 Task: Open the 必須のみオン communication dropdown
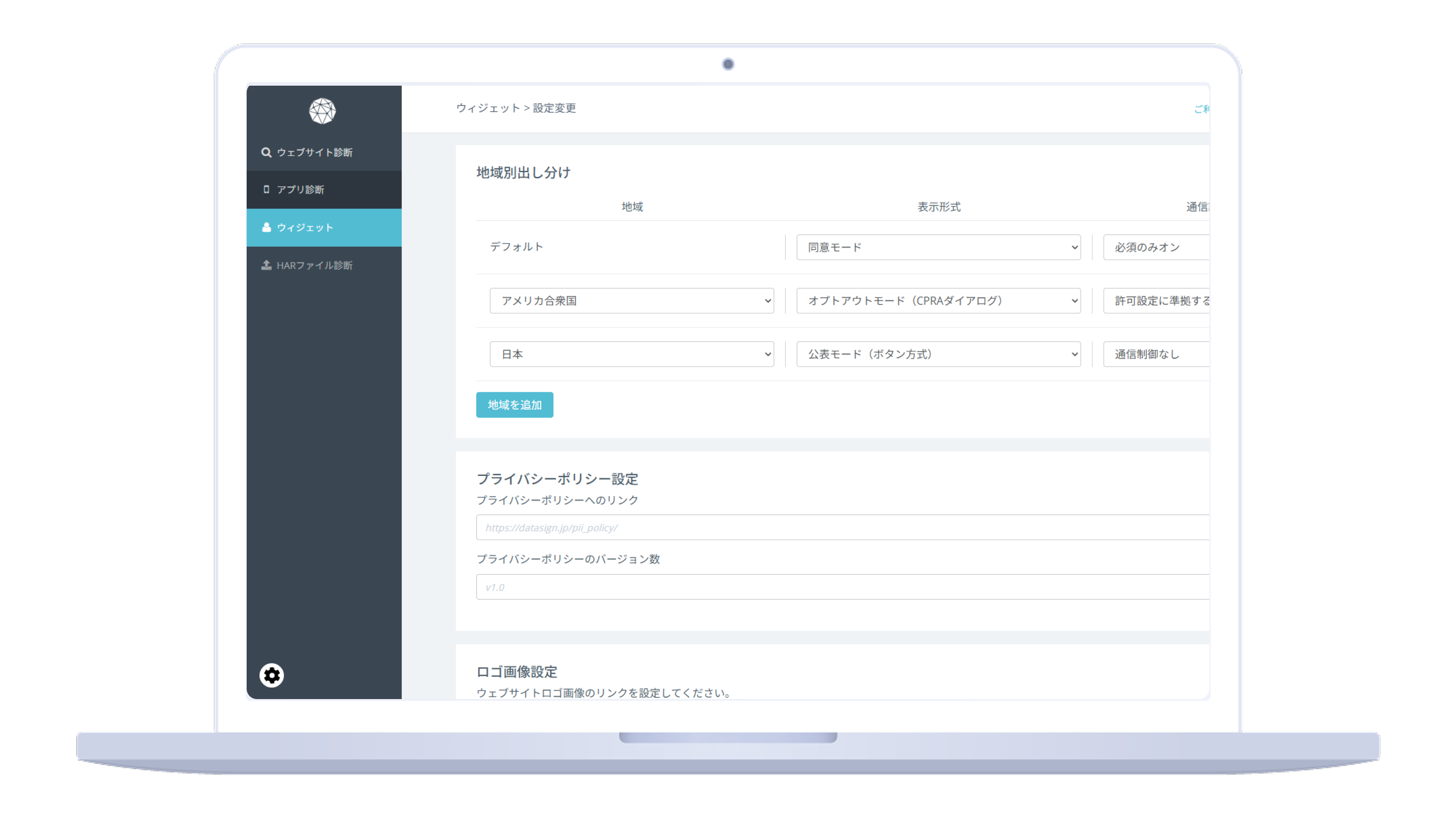[1156, 247]
